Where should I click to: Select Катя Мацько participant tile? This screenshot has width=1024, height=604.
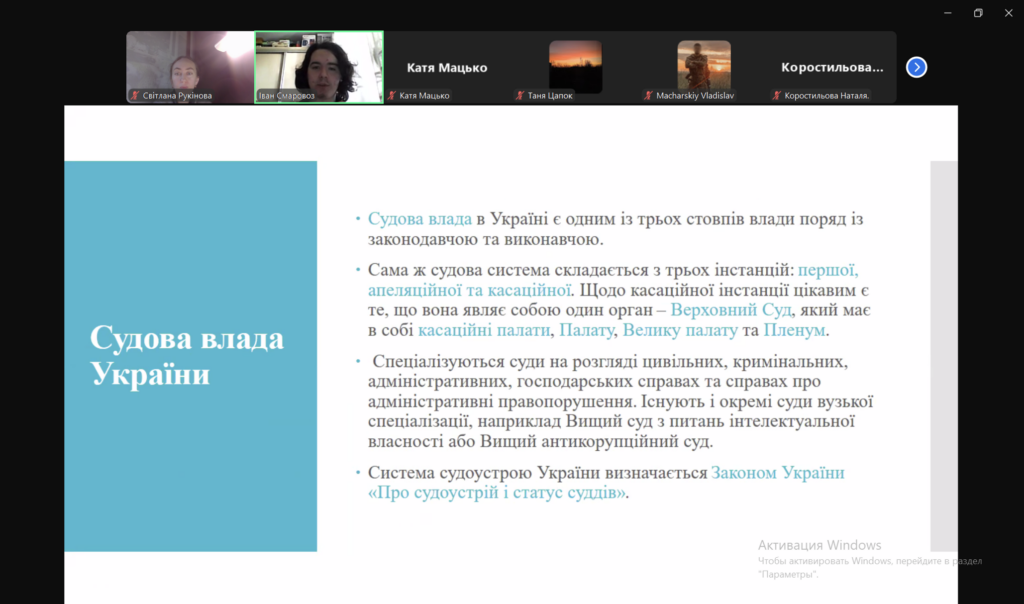447,67
